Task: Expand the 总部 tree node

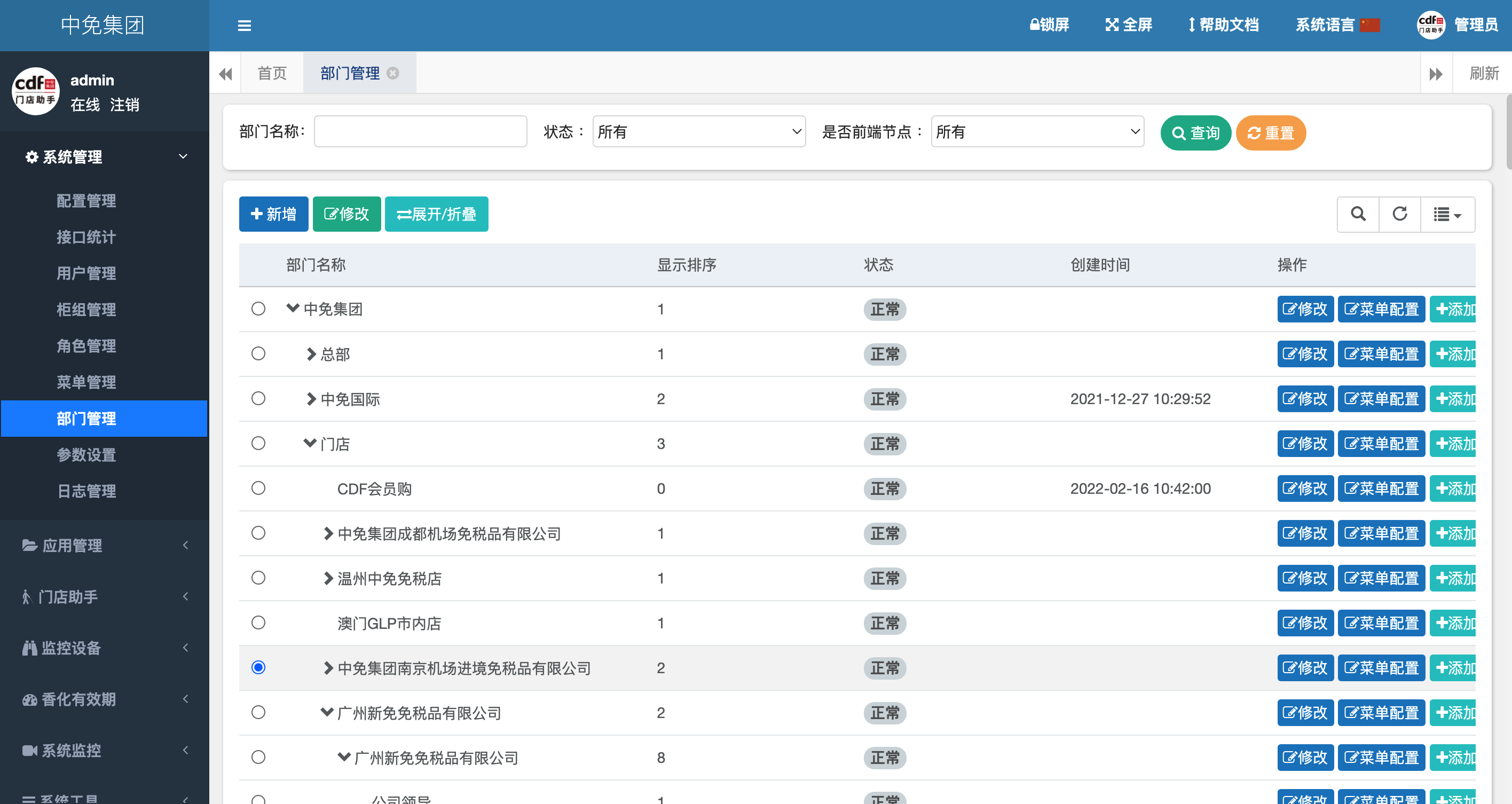Action: [311, 354]
